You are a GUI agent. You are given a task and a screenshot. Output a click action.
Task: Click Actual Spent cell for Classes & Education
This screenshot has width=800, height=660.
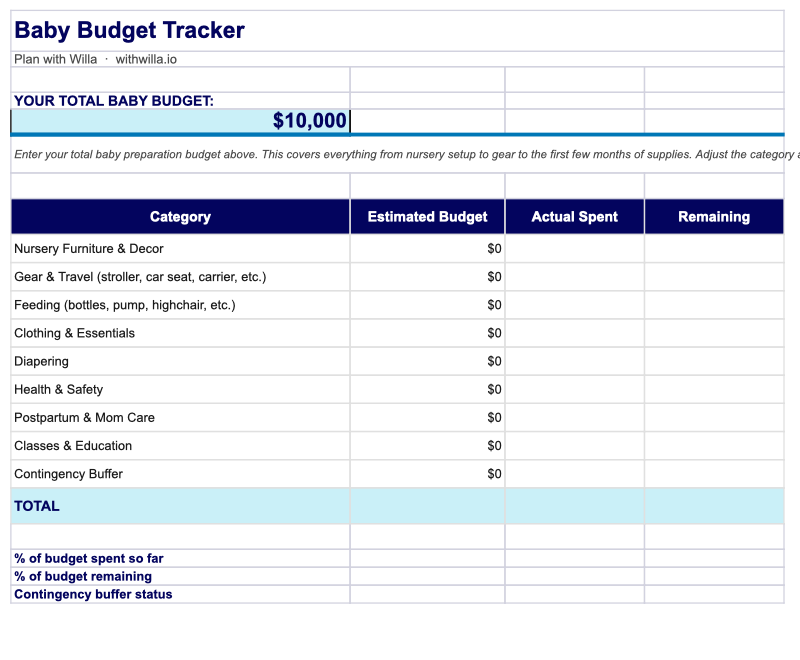coord(574,446)
